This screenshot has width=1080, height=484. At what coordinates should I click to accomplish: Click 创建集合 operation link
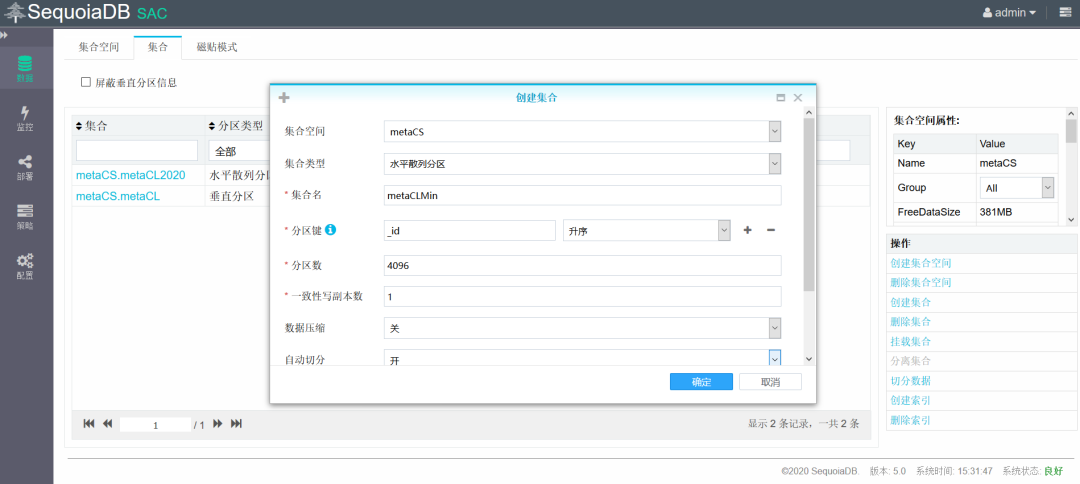click(x=911, y=302)
